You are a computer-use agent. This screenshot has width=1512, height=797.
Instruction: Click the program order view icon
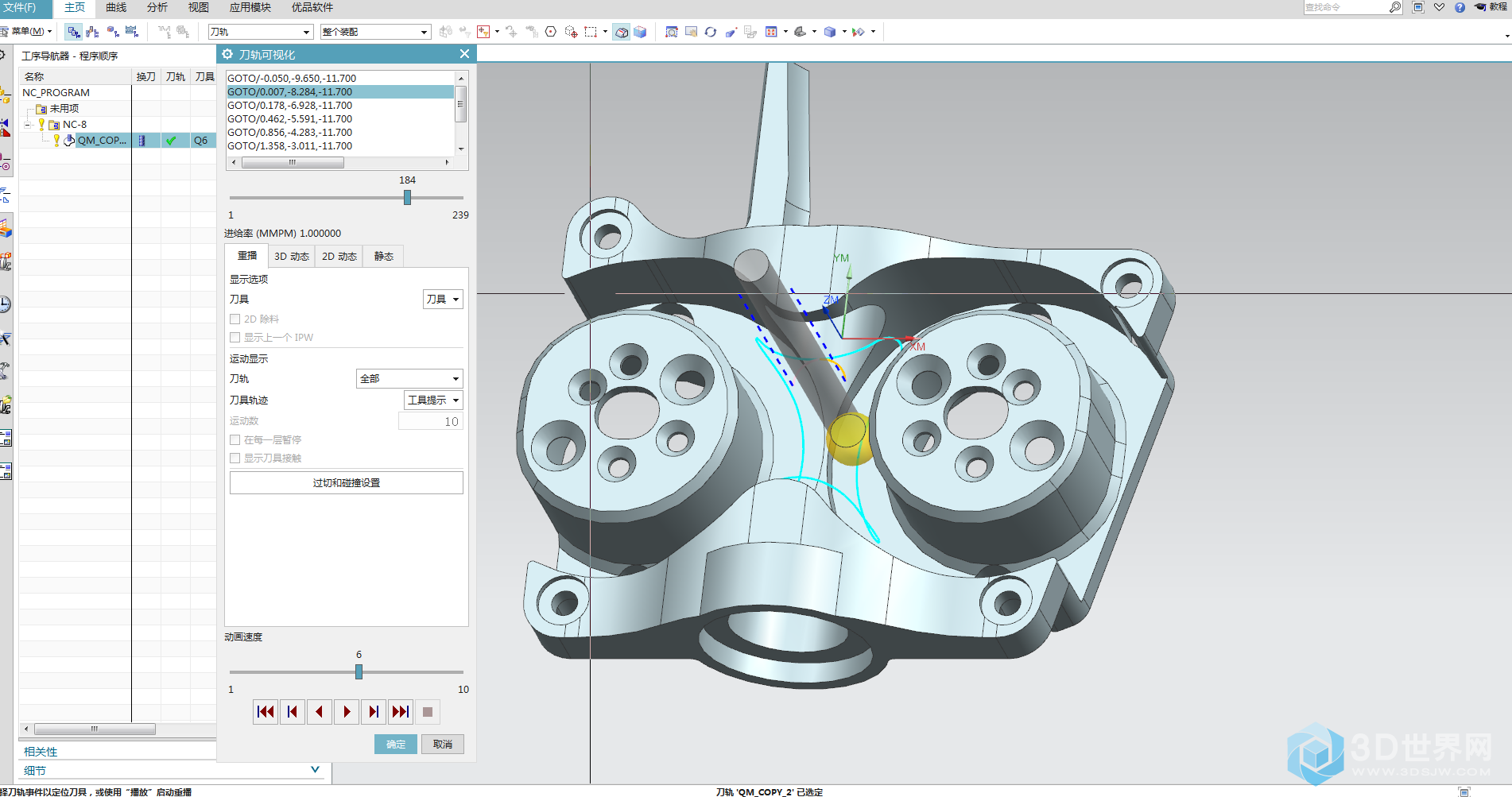click(x=74, y=32)
